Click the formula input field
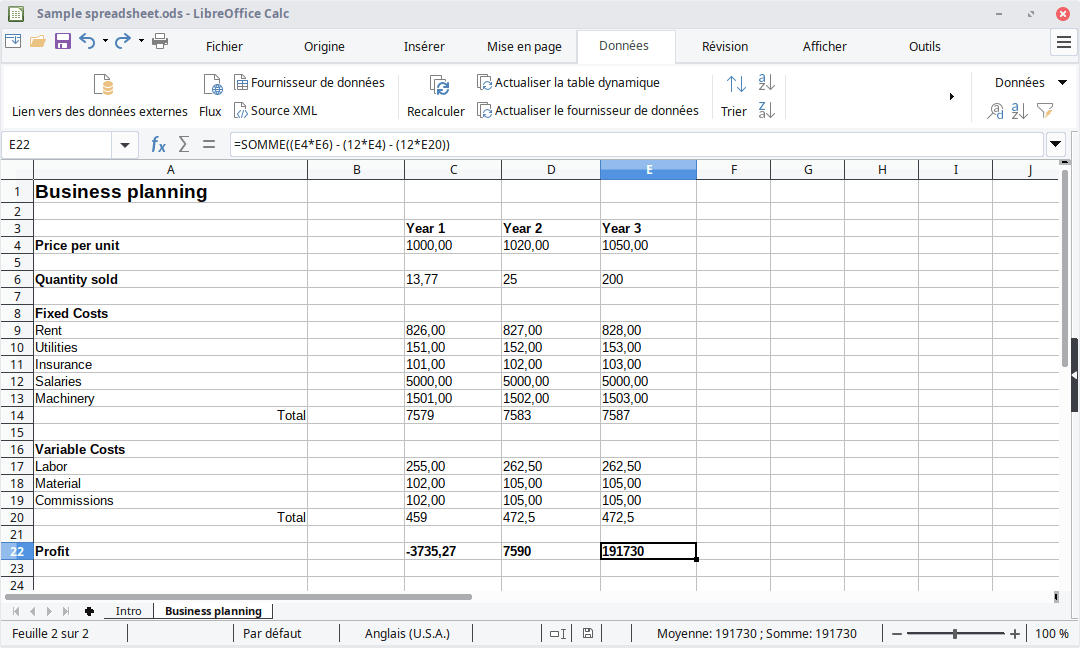Image resolution: width=1080 pixels, height=648 pixels. click(x=636, y=145)
